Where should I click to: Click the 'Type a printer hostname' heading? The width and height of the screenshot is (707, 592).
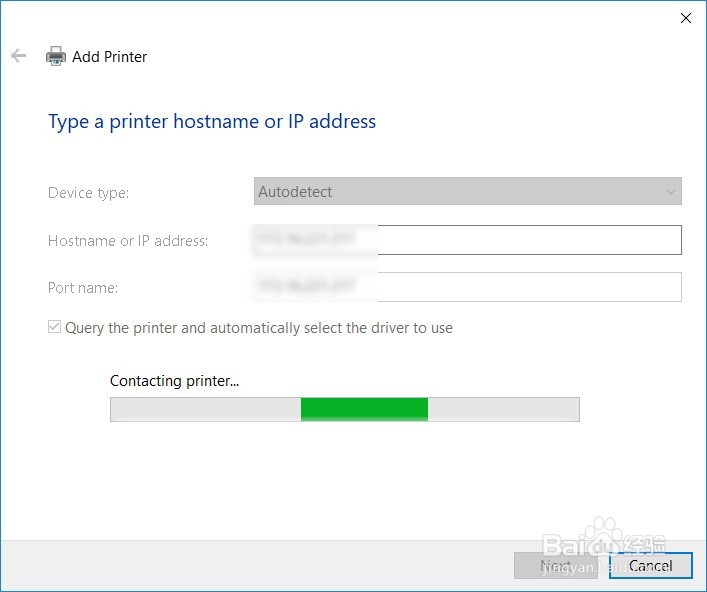point(212,122)
